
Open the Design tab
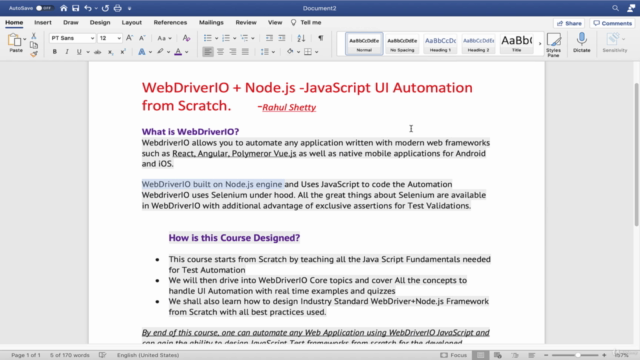click(x=100, y=22)
